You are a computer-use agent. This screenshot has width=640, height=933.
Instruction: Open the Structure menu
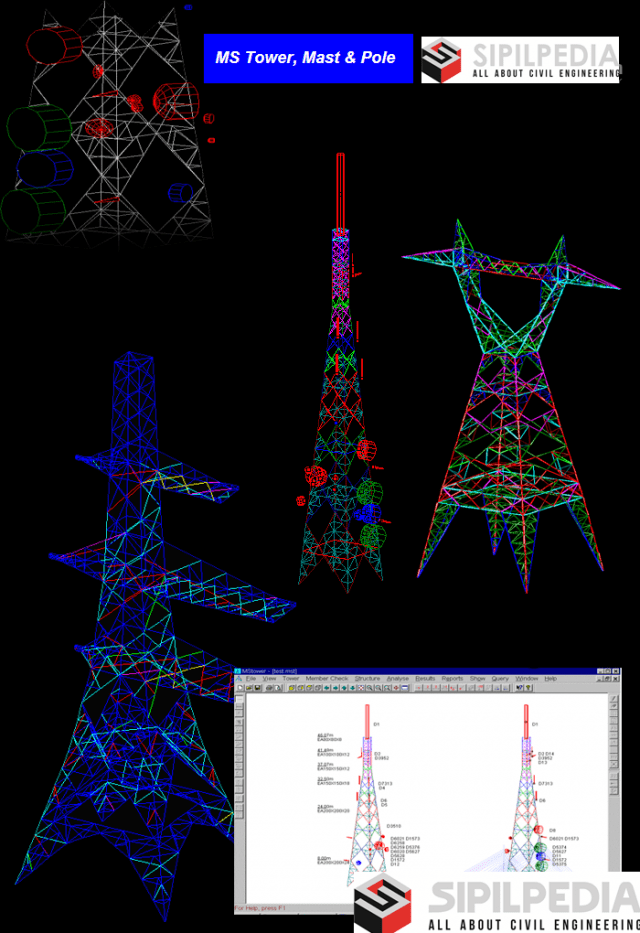pos(367,679)
